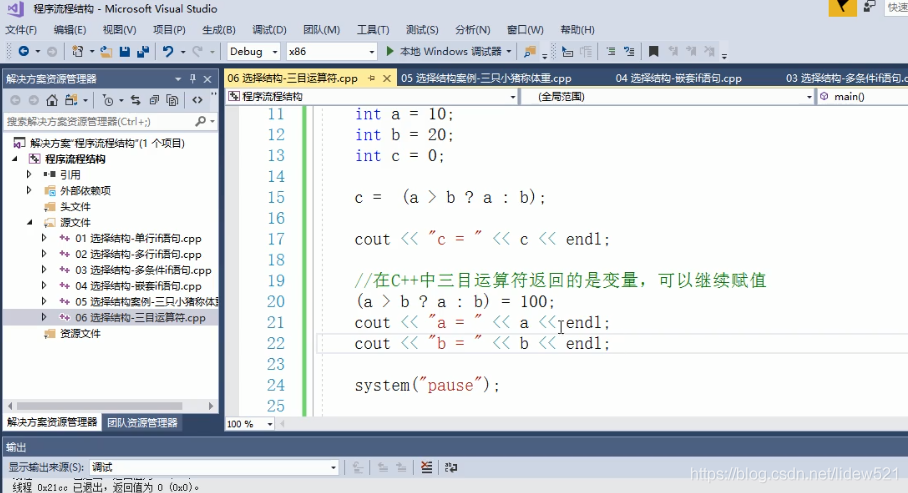Viewport: 908px width, 493px height.
Task: Close the 06 选择结构-三目运算符.cpp tab
Action: (387, 78)
